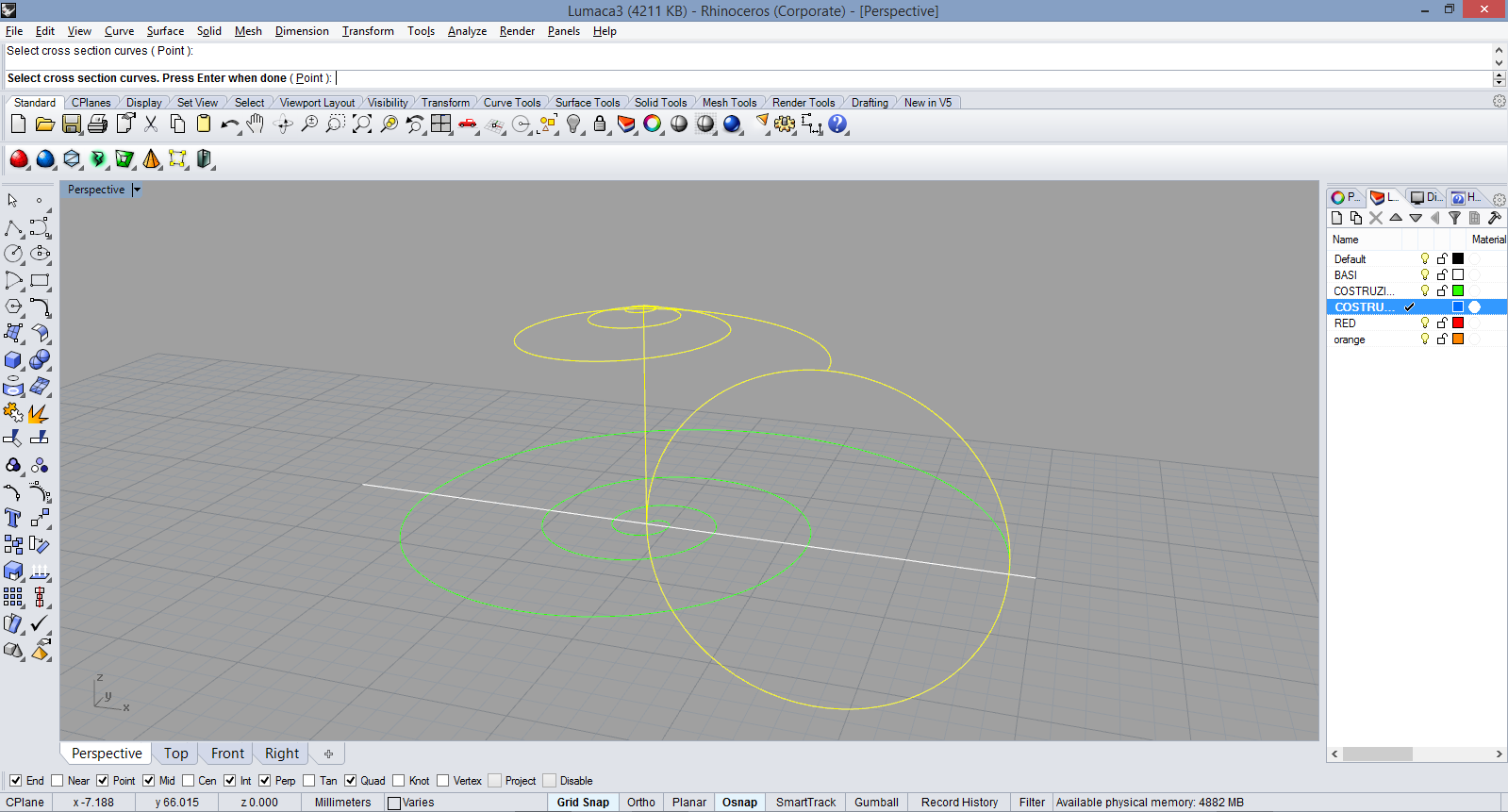Move layer up with the up triangle
The height and width of the screenshot is (812, 1508).
click(x=1396, y=218)
